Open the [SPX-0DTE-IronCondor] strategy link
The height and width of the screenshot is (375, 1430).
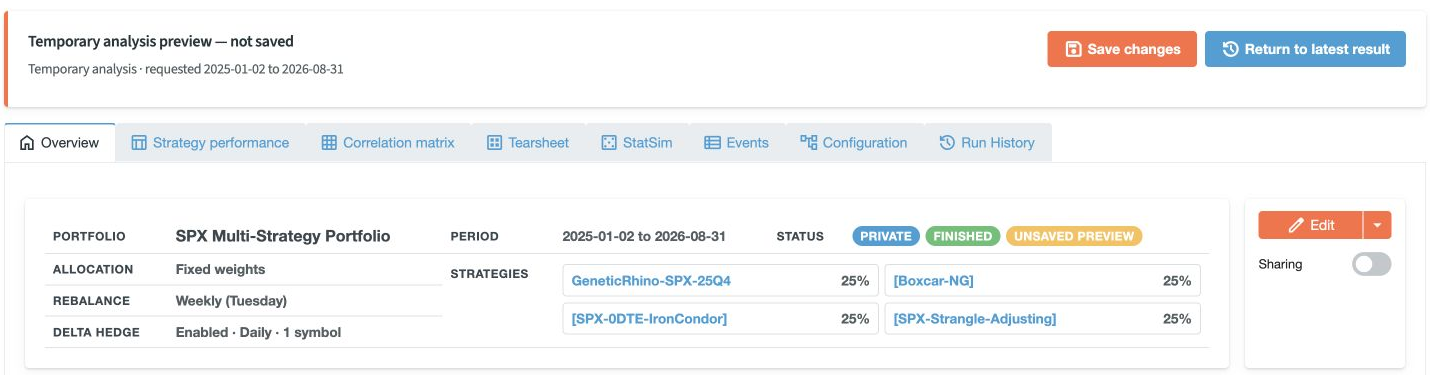[x=649, y=319]
